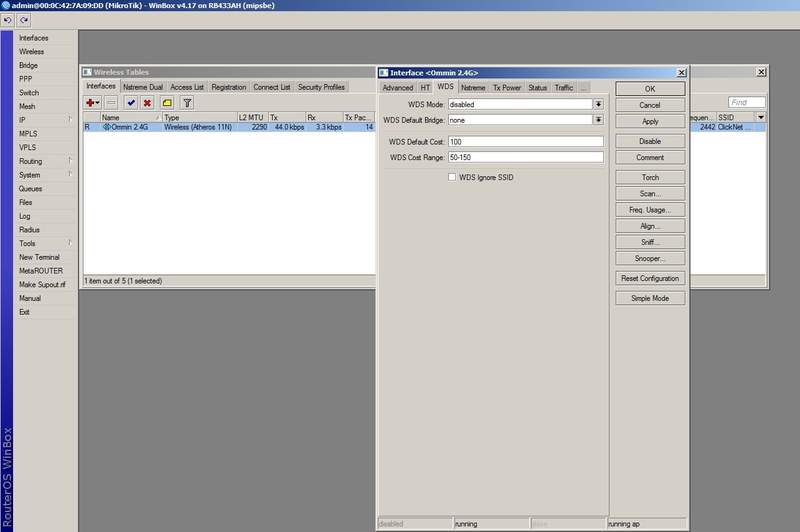Open Interfaces in the sidebar menu
800x532 pixels.
pyautogui.click(x=34, y=38)
